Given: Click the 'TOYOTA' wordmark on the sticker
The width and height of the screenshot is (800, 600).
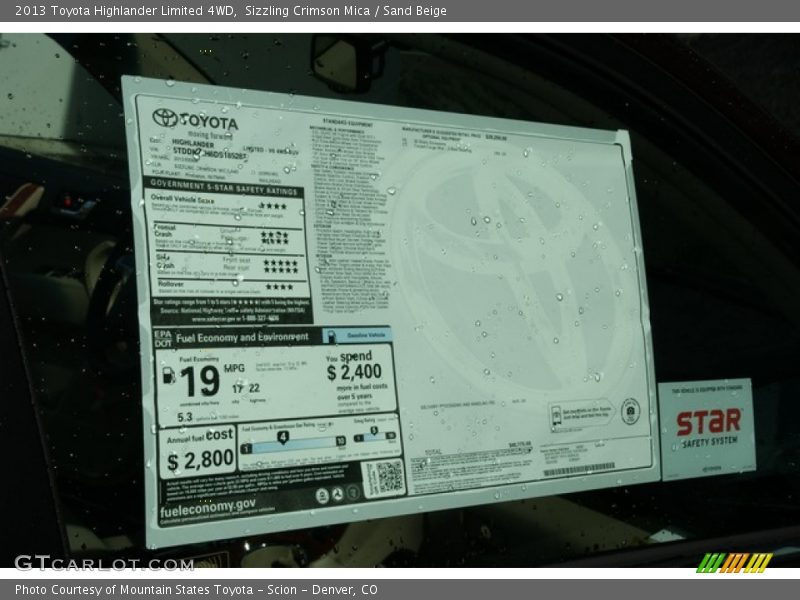Looking at the screenshot, I should (x=209, y=121).
